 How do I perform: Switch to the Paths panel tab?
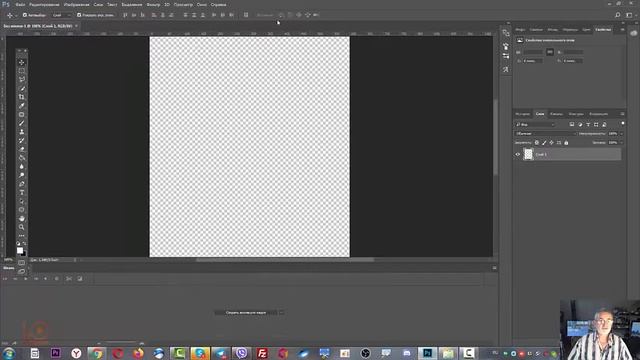pyautogui.click(x=576, y=114)
